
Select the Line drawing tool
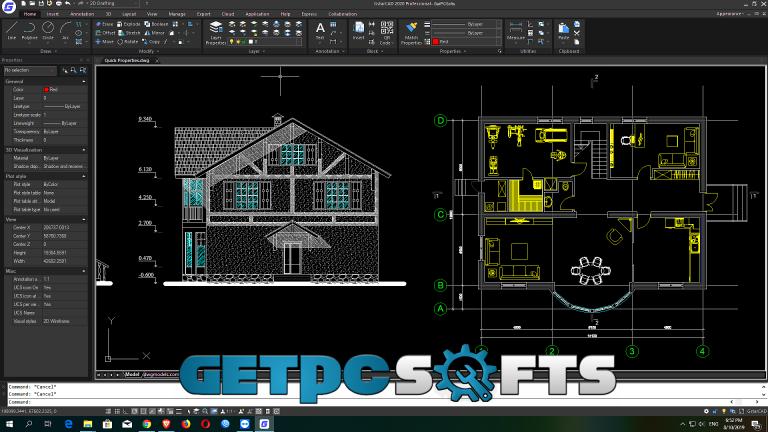12,30
